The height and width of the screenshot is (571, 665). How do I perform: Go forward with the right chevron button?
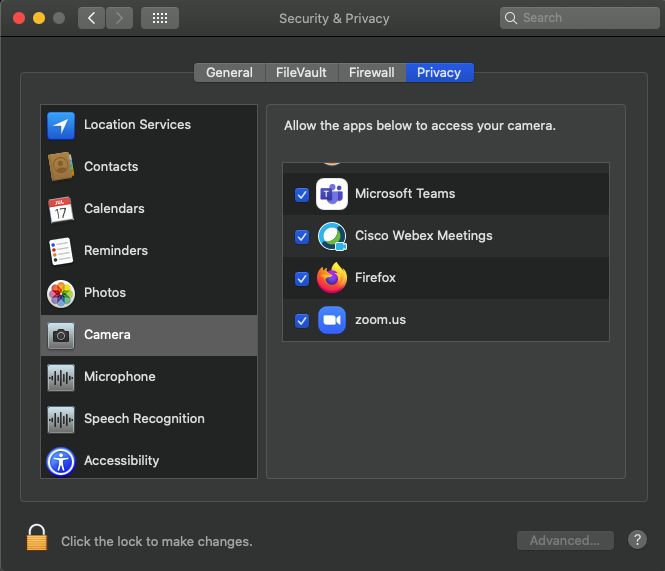(x=119, y=18)
